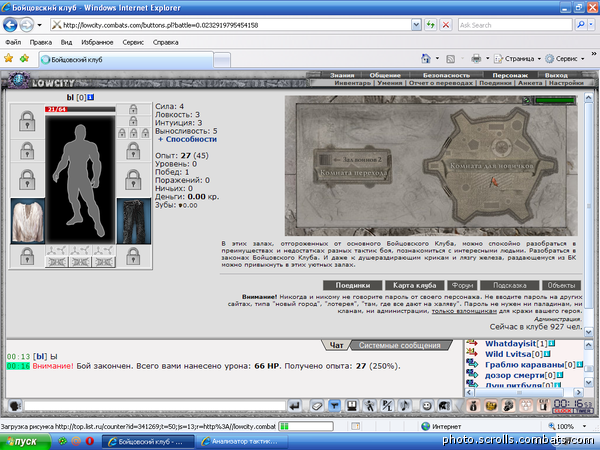Open the Поединки button below the map
This screenshot has height=450, width=600.
click(x=352, y=285)
